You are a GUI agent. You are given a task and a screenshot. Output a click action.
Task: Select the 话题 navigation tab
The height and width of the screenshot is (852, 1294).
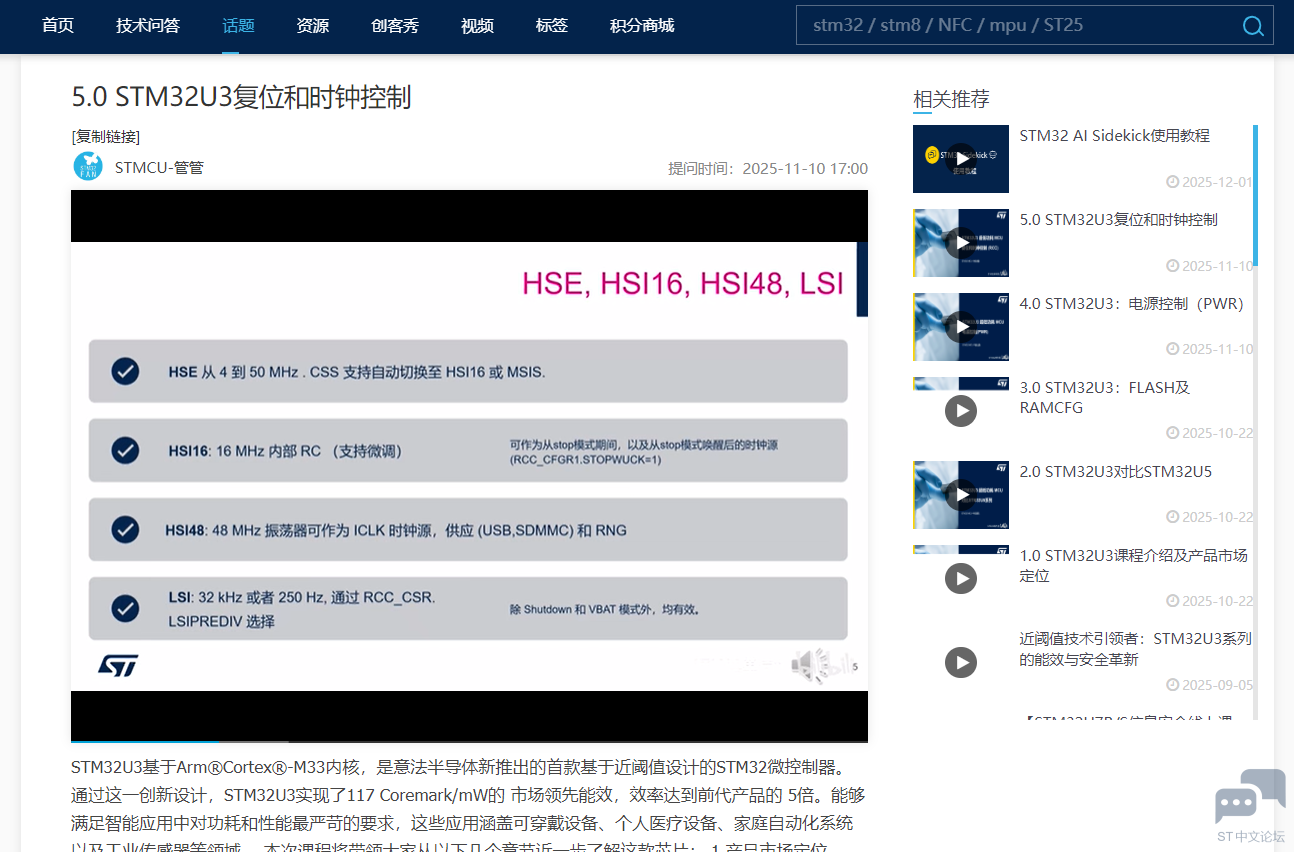tap(238, 26)
